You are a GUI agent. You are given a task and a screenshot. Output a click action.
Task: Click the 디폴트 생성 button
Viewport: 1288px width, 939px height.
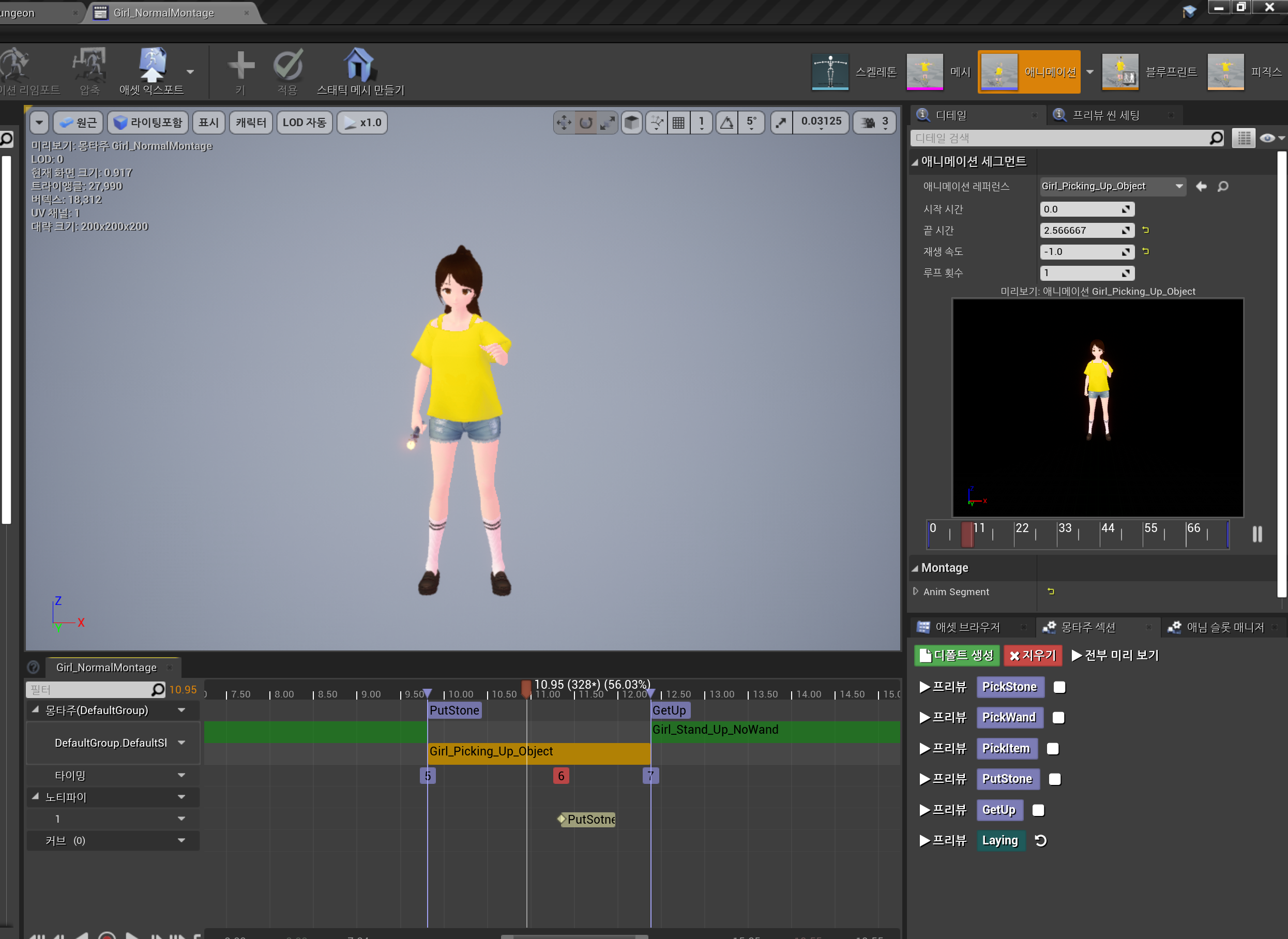tap(957, 655)
